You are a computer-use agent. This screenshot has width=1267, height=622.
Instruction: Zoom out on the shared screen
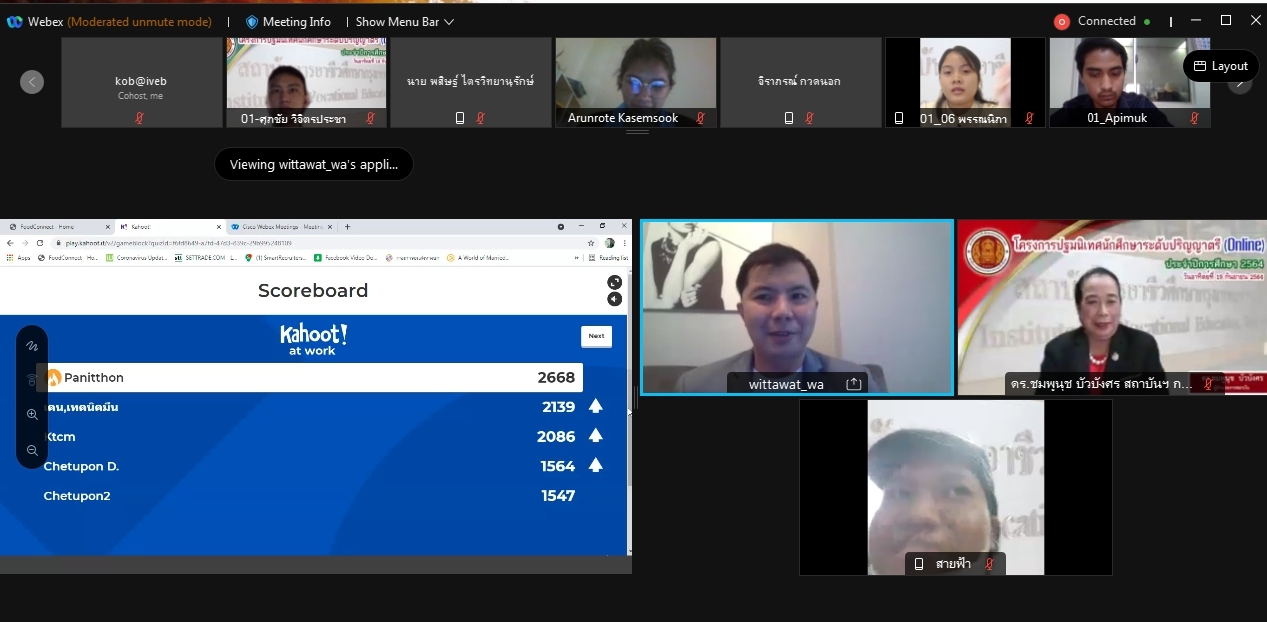point(32,450)
